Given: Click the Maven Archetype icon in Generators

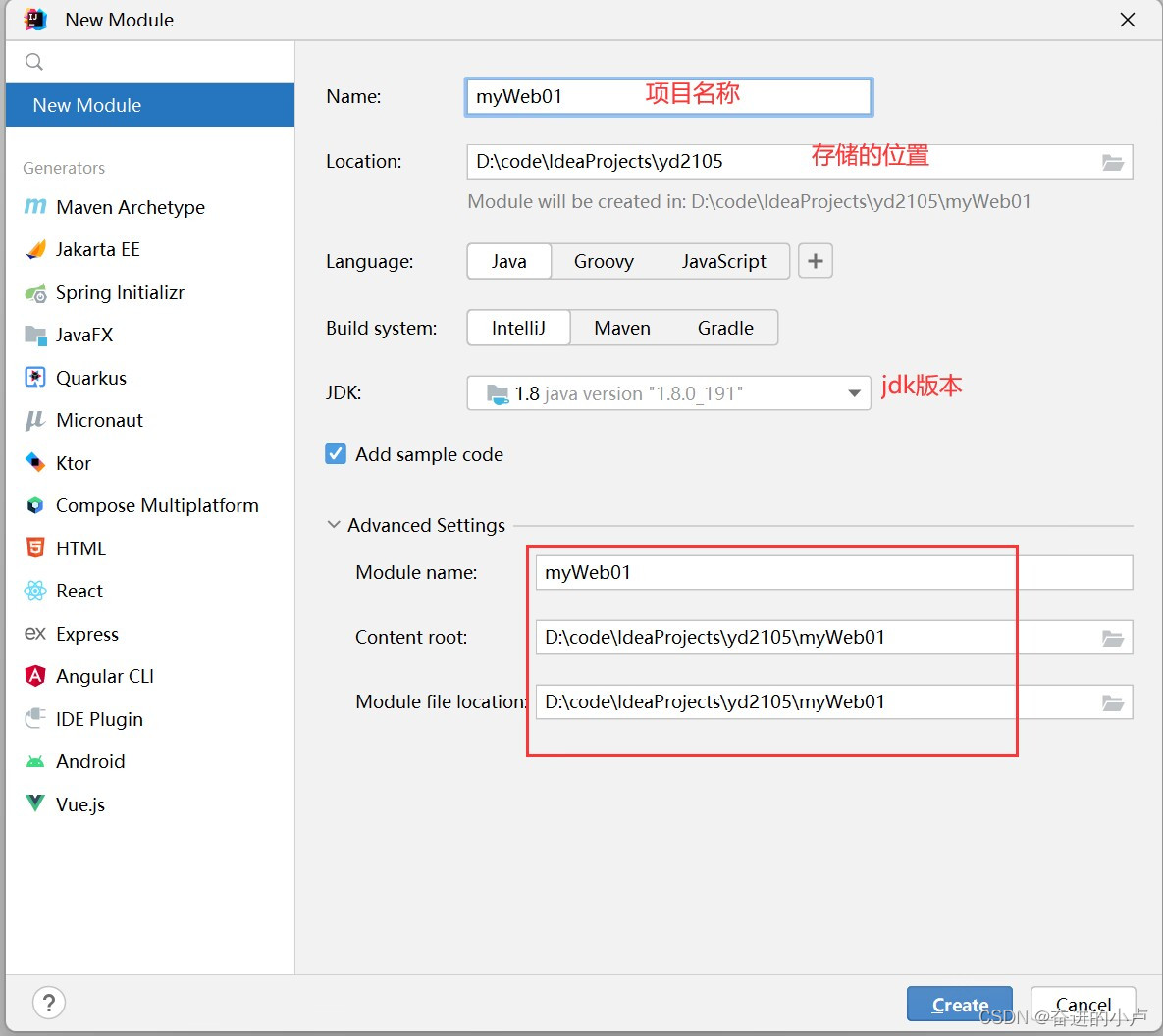Looking at the screenshot, I should [35, 207].
